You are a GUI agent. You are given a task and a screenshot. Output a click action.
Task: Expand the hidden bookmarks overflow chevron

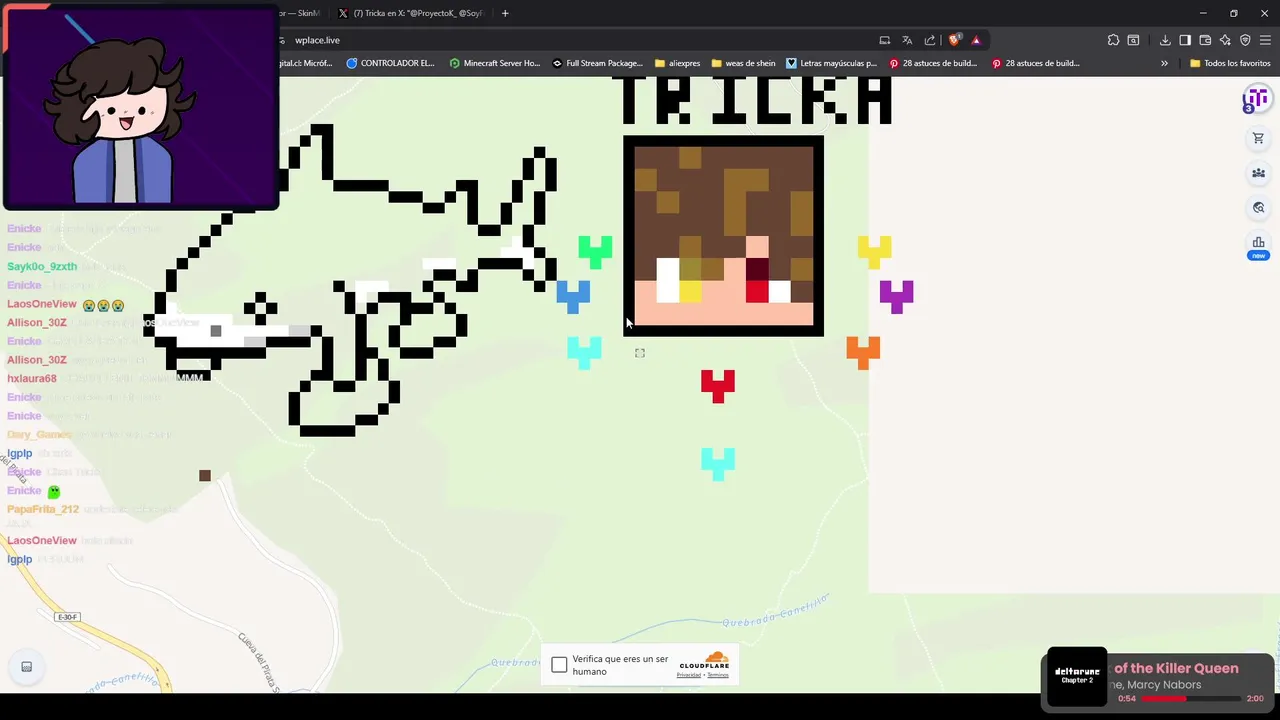pyautogui.click(x=1164, y=63)
